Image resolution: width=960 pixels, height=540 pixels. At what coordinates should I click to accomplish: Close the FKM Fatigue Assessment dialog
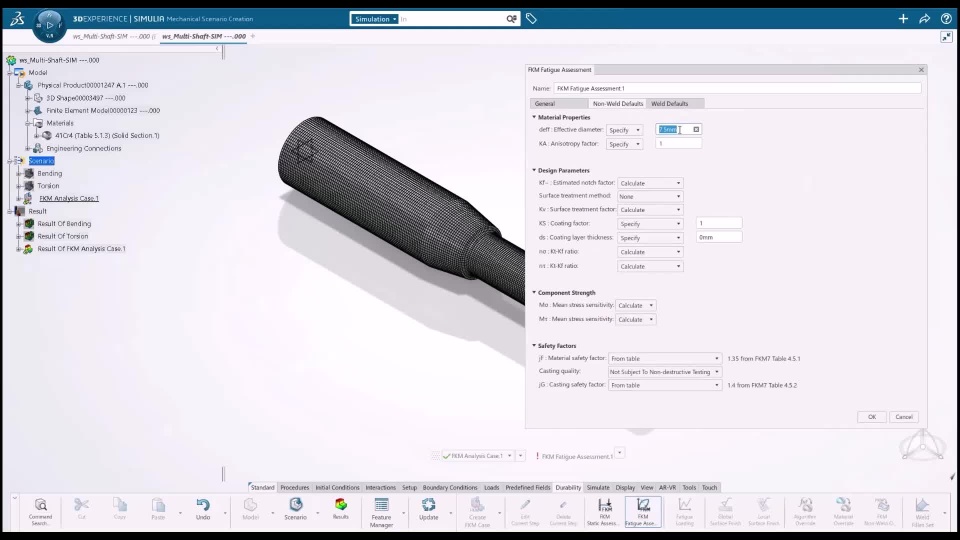pos(921,70)
